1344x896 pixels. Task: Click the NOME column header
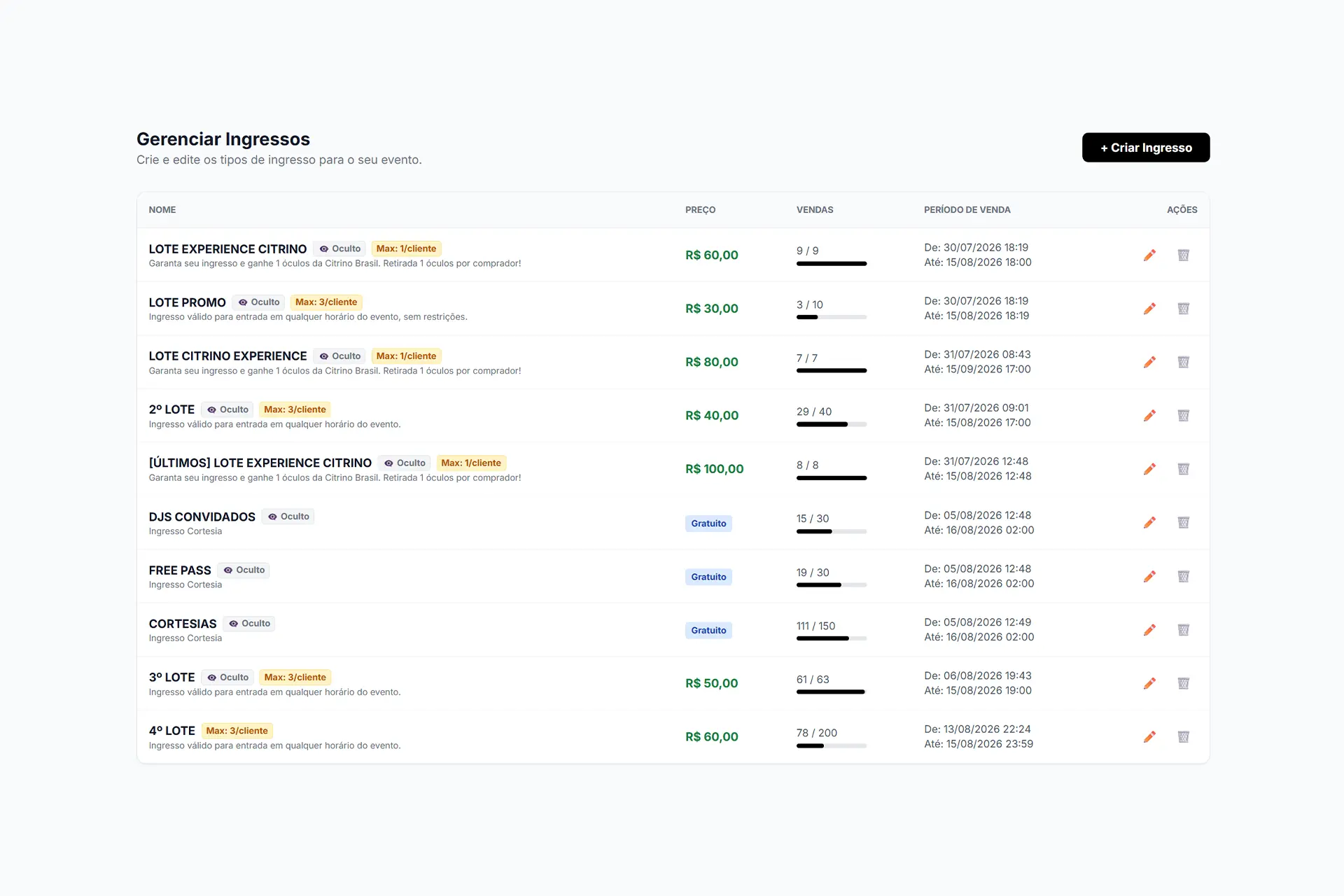point(162,210)
